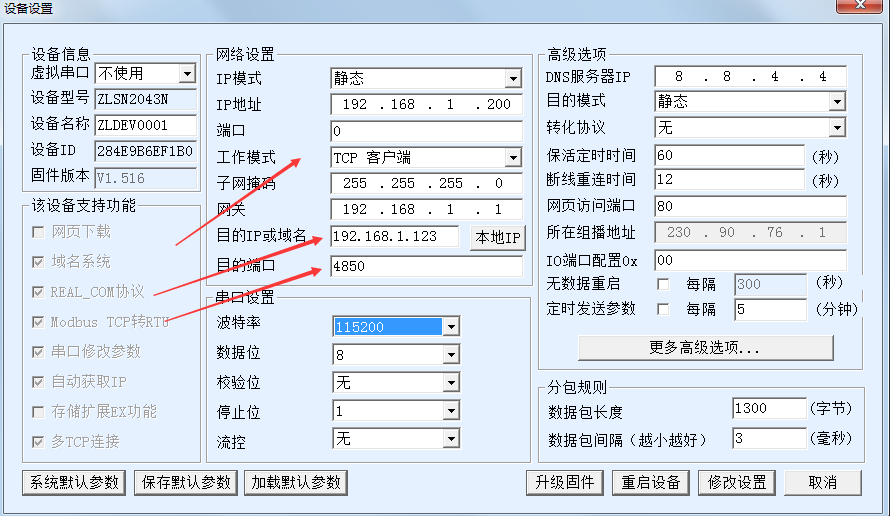Image resolution: width=890 pixels, height=516 pixels.
Task: Open the 目的模式 dropdown
Action: (837, 102)
